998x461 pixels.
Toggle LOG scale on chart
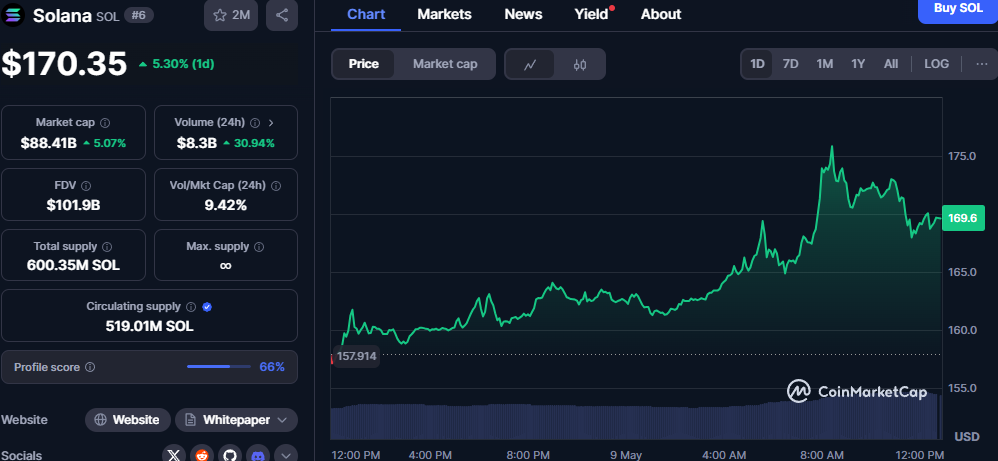(936, 64)
